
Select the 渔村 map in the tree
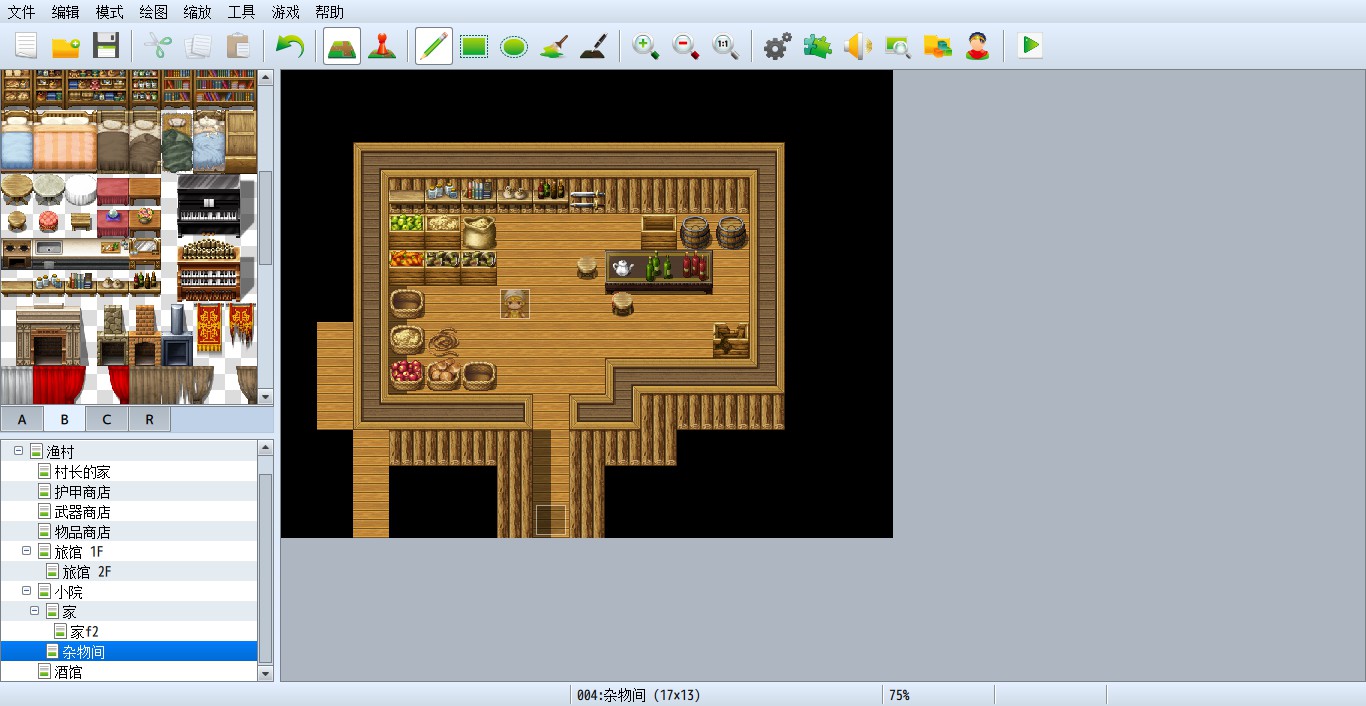(60, 452)
